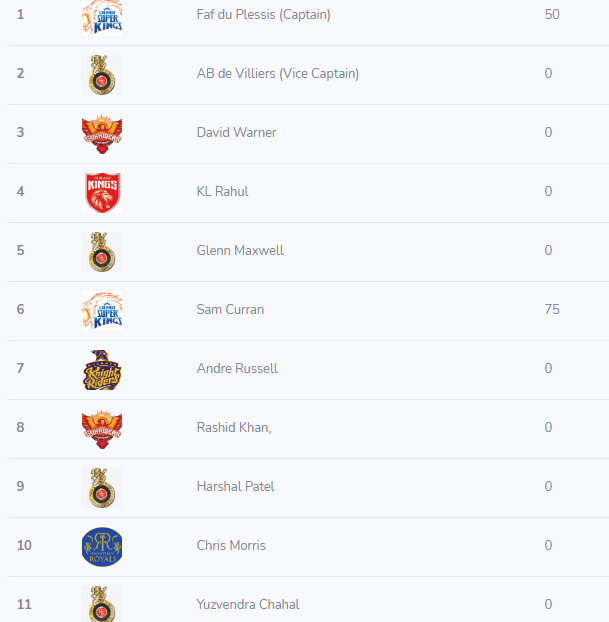Click the RCB logo beside Yuzvendra Chahal
Image resolution: width=609 pixels, height=622 pixels.
[102, 604]
